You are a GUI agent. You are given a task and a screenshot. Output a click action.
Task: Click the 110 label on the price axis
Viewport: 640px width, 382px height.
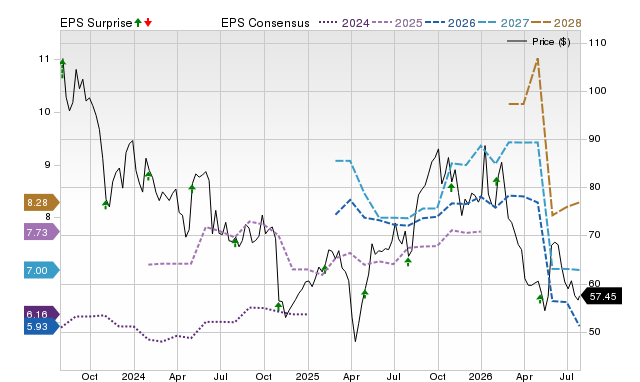597,42
